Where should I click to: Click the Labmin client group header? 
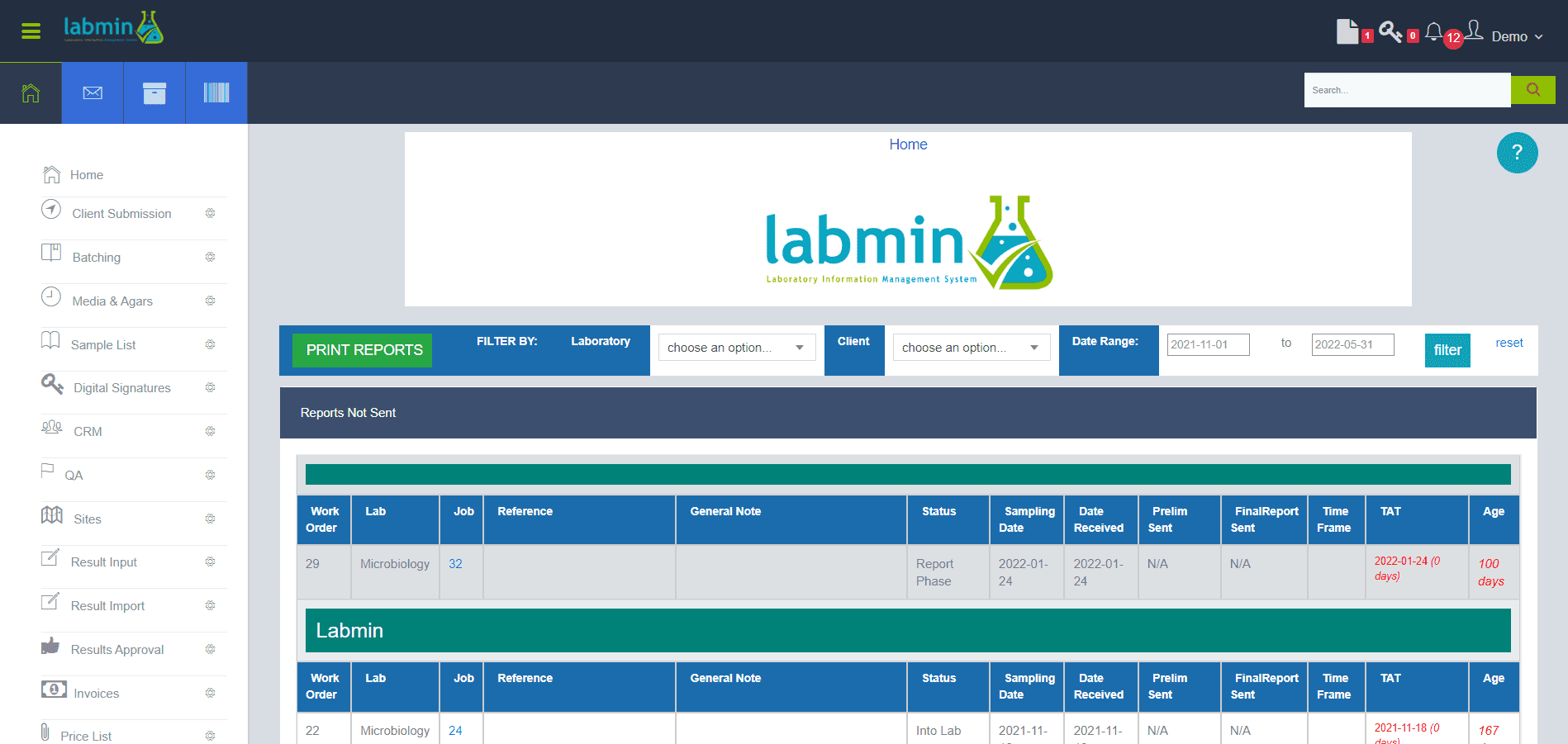pyautogui.click(x=908, y=631)
